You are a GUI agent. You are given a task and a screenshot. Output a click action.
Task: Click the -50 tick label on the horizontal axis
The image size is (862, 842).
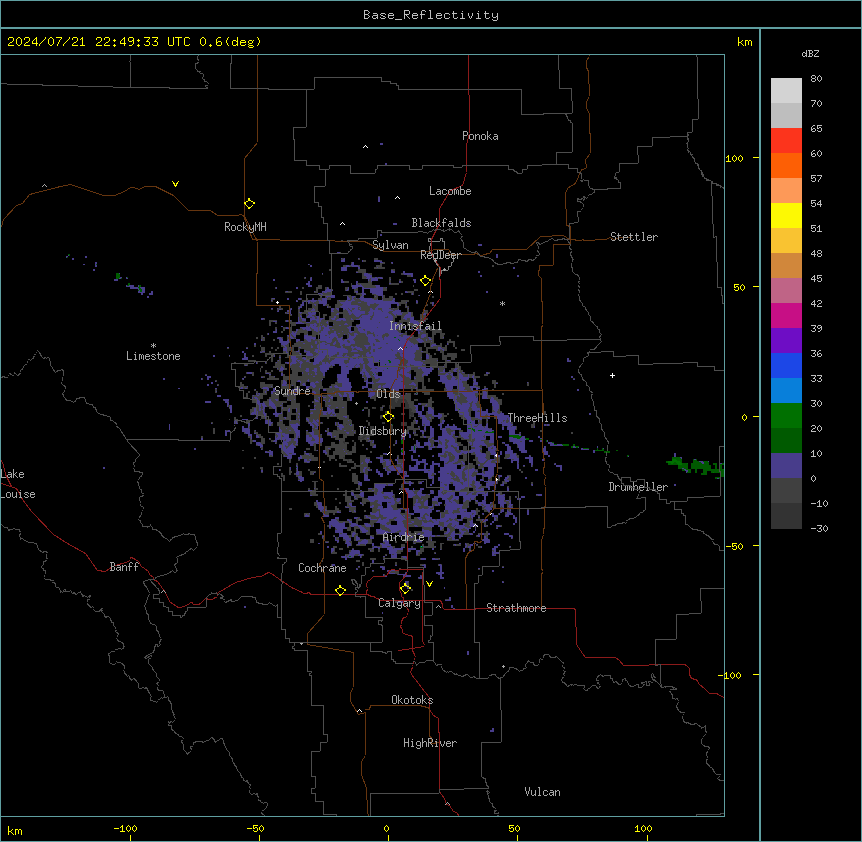click(256, 828)
